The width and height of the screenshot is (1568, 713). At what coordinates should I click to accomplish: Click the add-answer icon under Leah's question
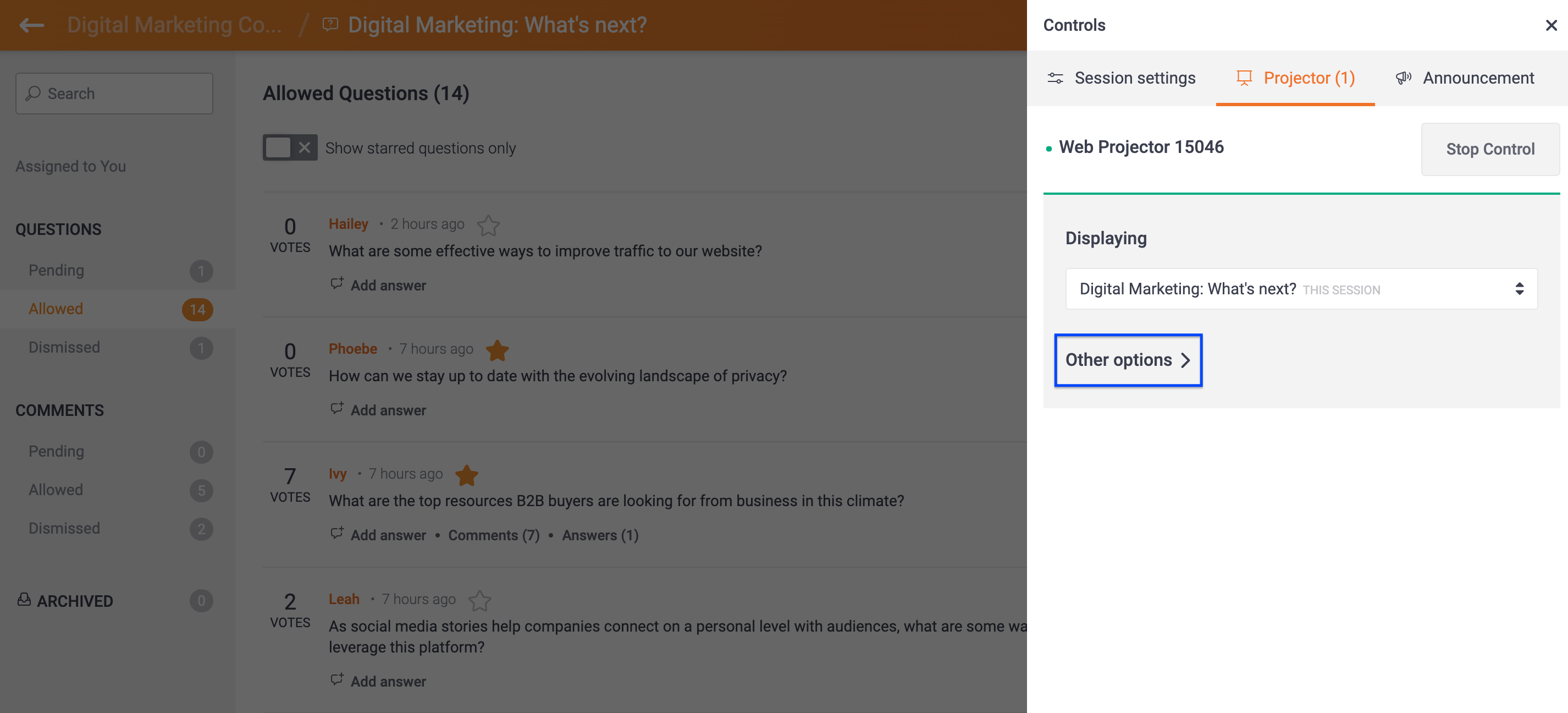pos(337,679)
